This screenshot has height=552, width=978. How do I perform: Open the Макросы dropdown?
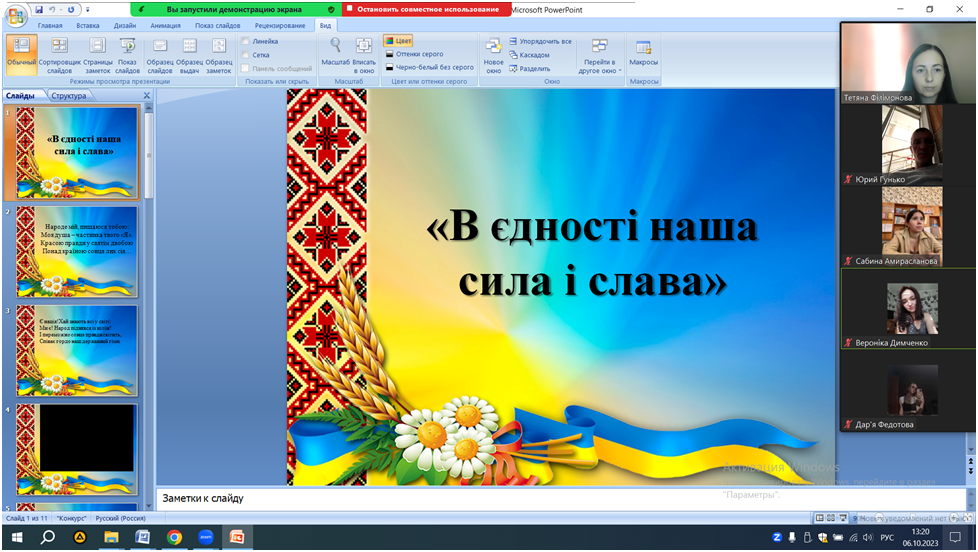[x=643, y=52]
